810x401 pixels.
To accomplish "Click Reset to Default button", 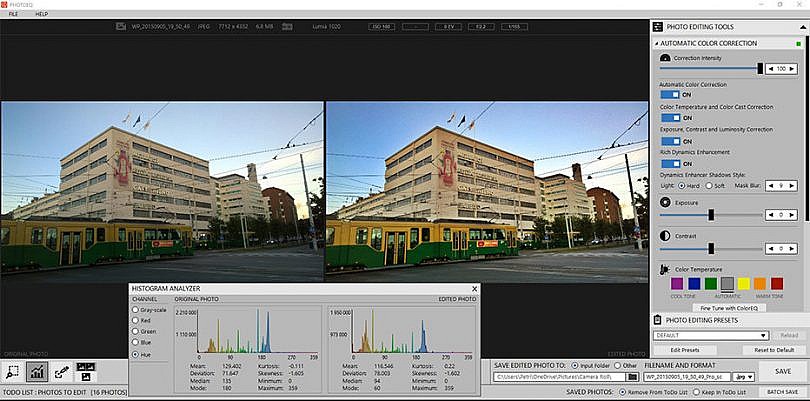I will tap(773, 350).
